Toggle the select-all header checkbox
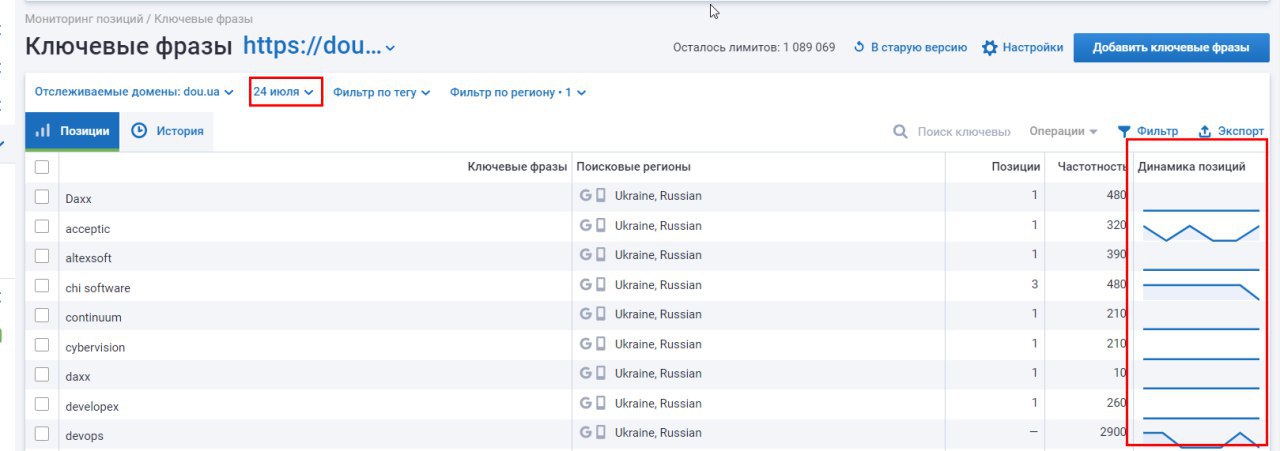 click(42, 167)
